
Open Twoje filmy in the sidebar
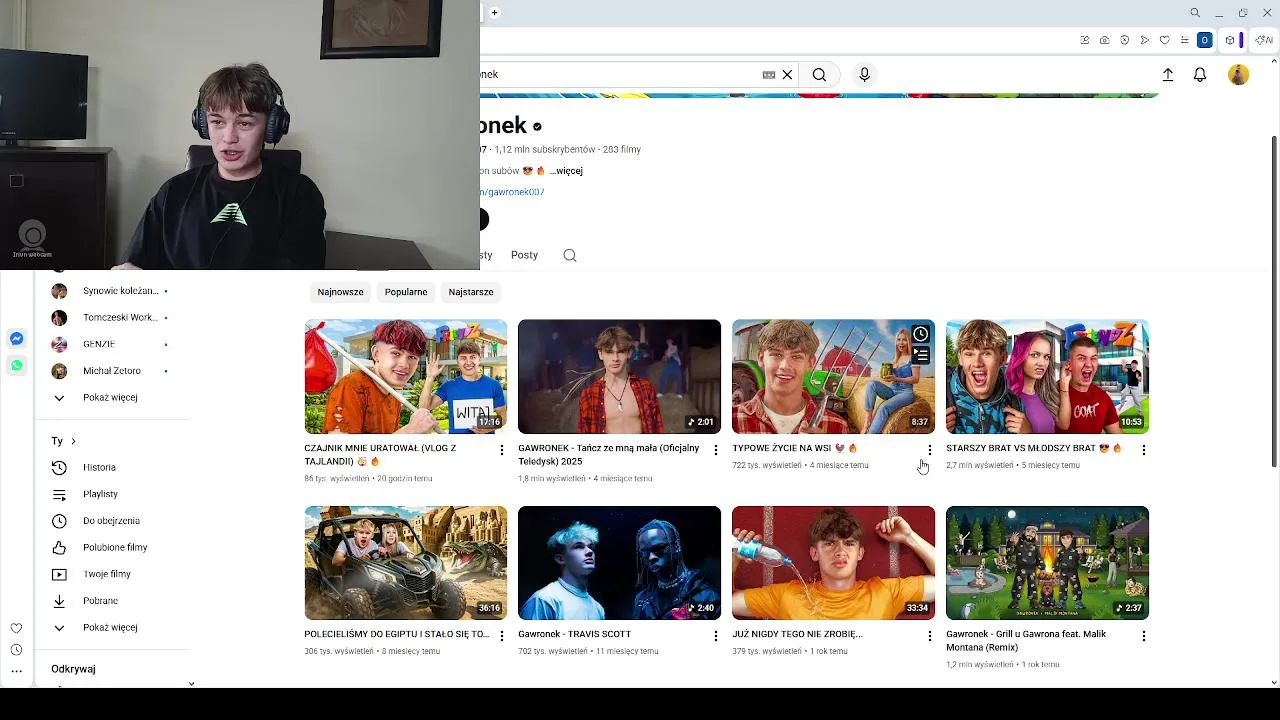click(107, 575)
